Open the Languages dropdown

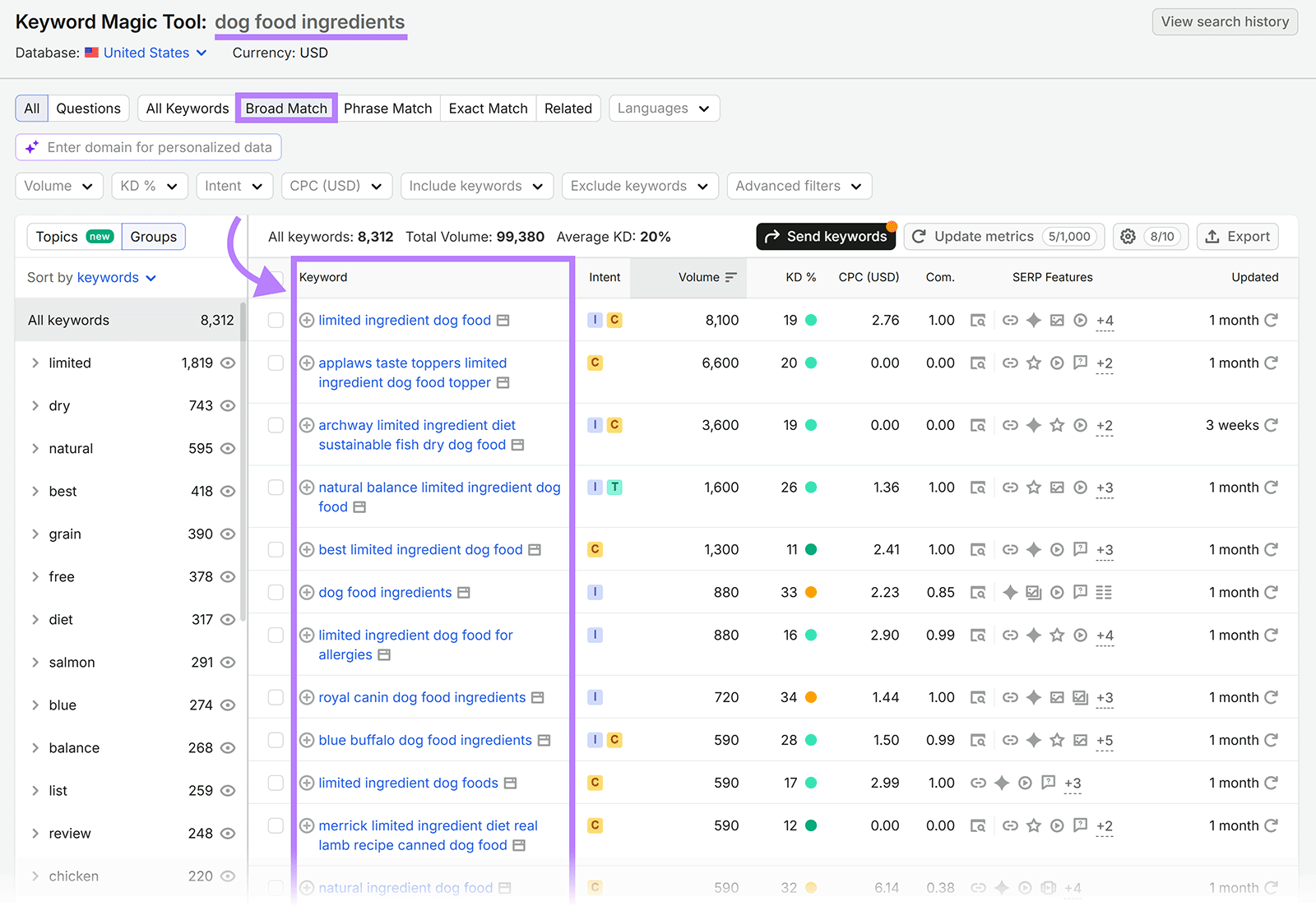[665, 109]
